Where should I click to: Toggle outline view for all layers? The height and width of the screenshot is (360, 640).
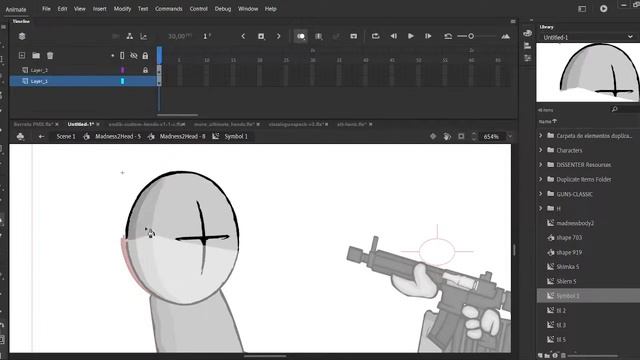(x=122, y=56)
